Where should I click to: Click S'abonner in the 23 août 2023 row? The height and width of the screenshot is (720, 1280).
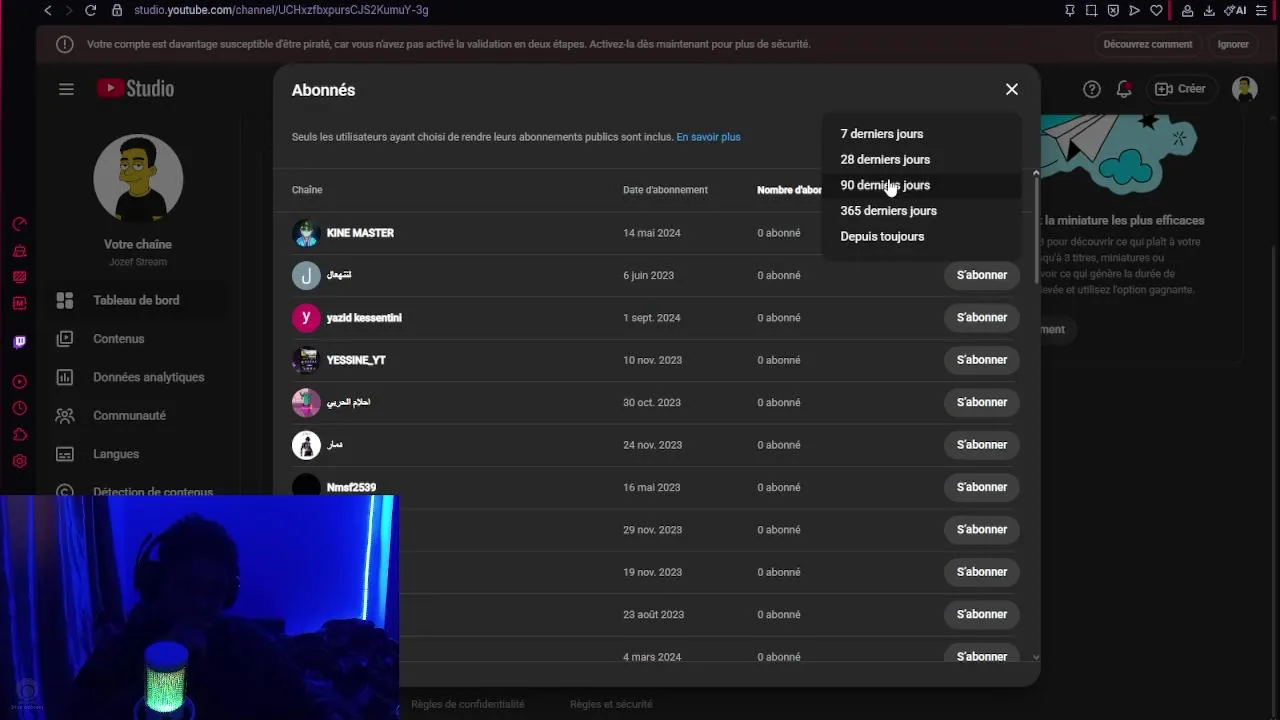tap(981, 614)
